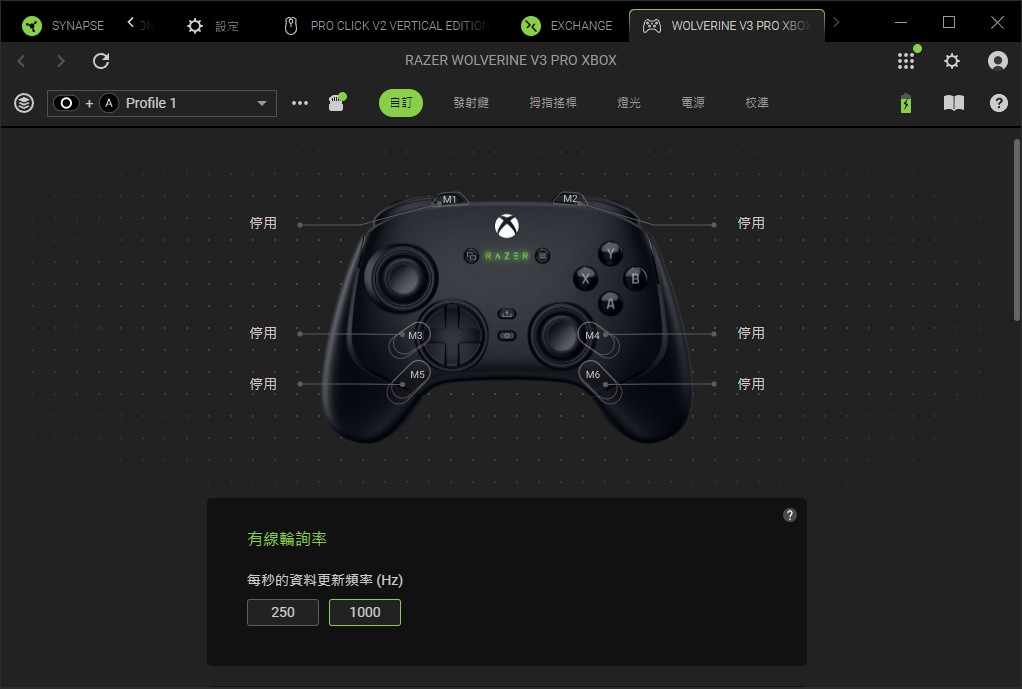Switch to the 燈光 tab
This screenshot has height=689, width=1022.
(x=629, y=102)
